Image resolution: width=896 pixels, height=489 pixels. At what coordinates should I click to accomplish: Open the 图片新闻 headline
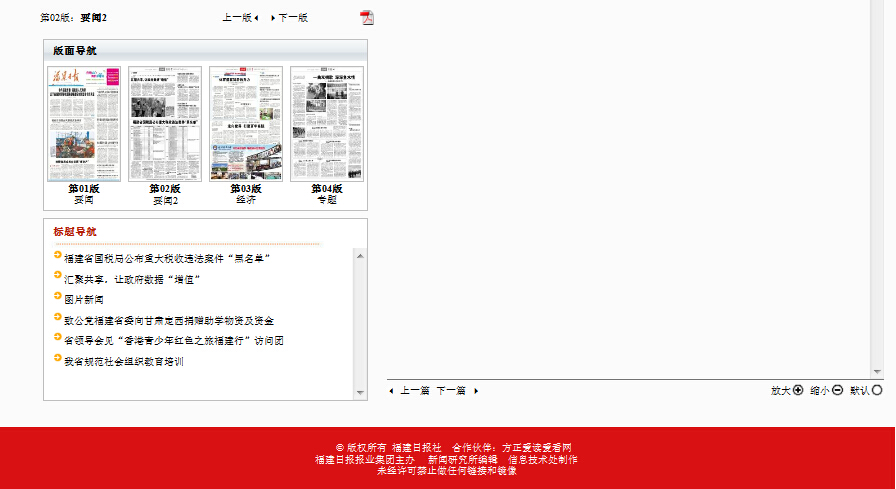84,300
